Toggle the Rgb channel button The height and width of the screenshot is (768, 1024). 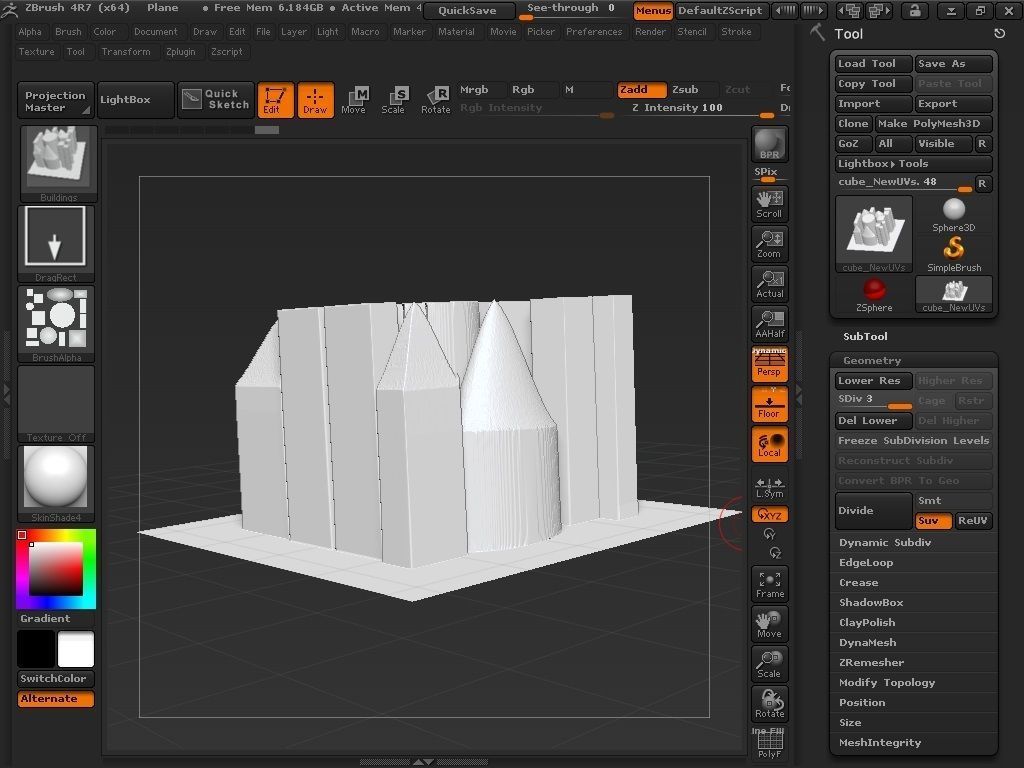533,89
